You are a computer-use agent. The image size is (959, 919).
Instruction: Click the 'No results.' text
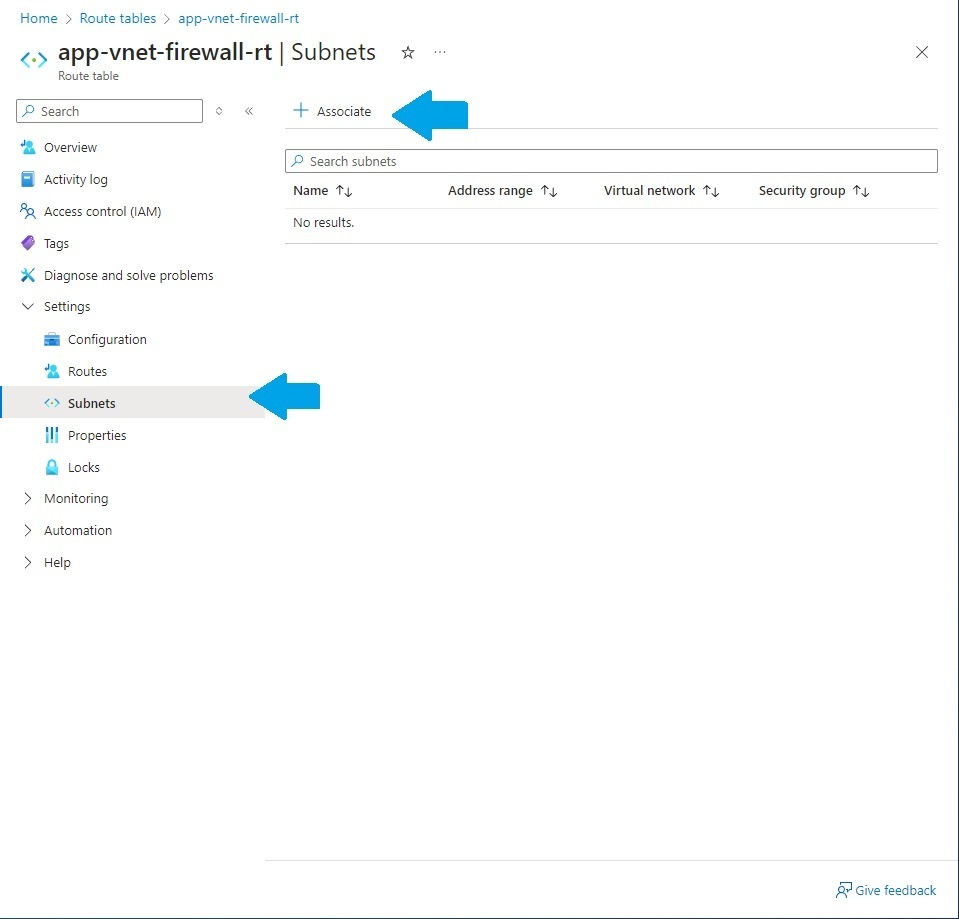coord(324,223)
